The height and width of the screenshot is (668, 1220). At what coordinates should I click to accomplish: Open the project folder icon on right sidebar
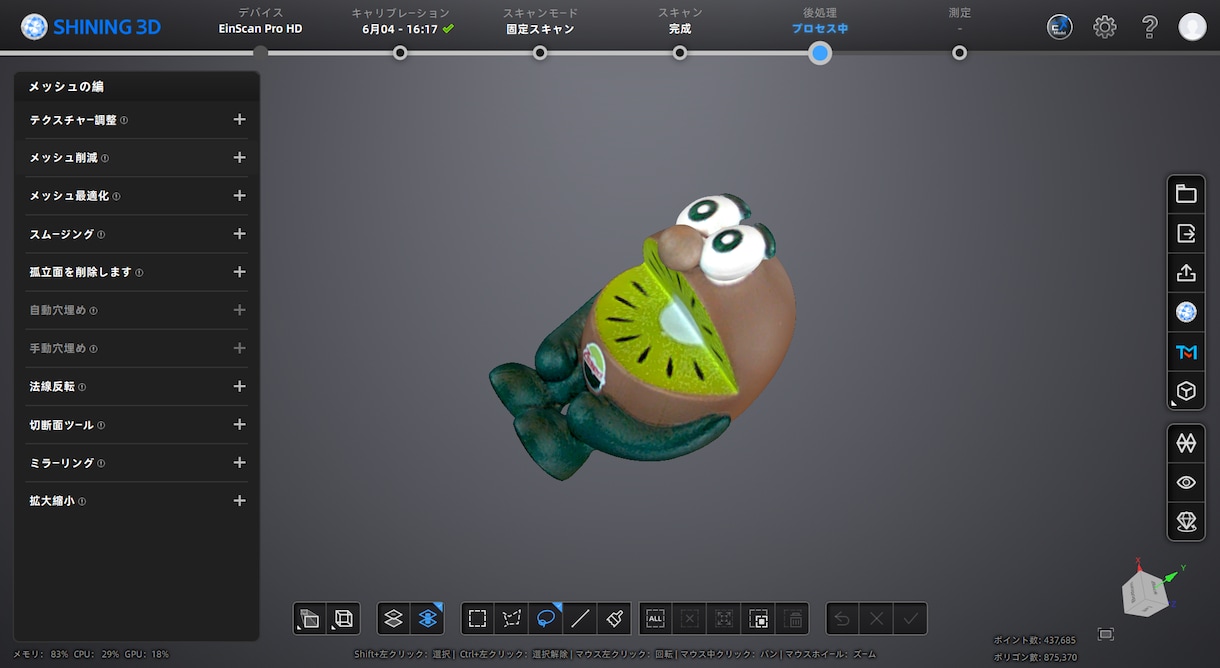tap(1186, 194)
